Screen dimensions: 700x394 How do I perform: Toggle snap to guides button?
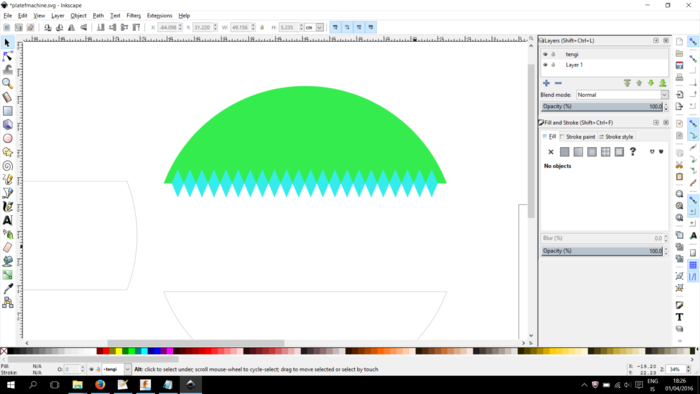[x=692, y=277]
